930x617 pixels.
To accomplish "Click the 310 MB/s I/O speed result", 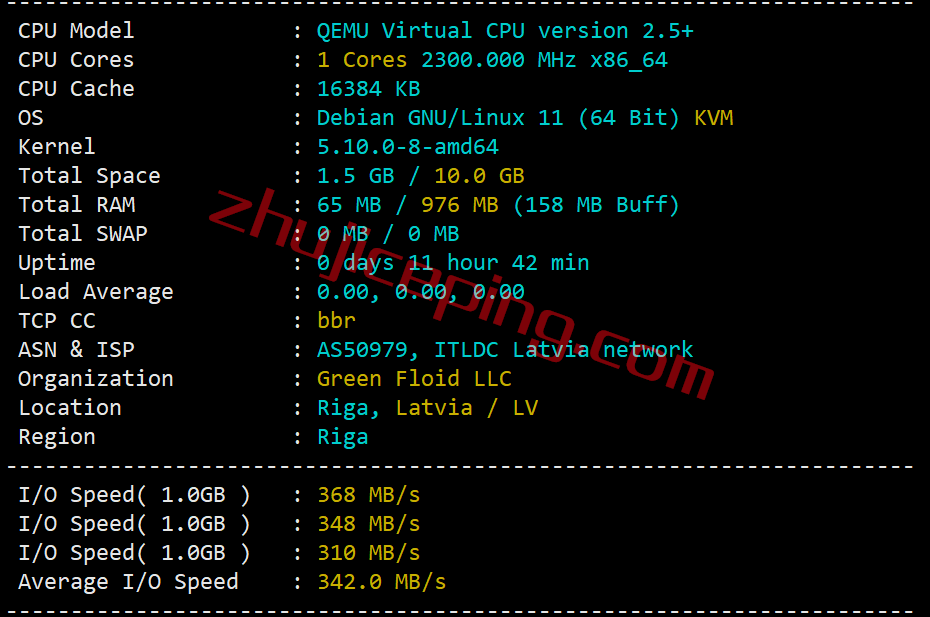I will pos(368,553).
